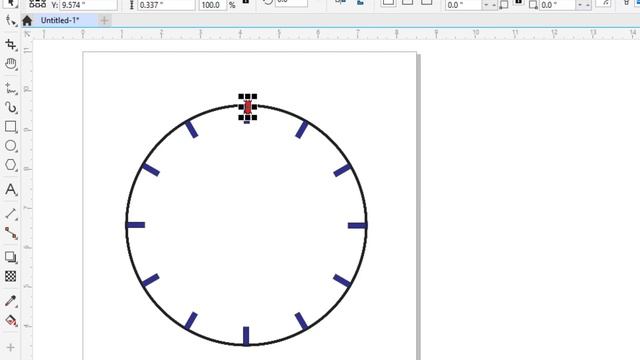Click the second corner radius field 0.0

coord(557,5)
